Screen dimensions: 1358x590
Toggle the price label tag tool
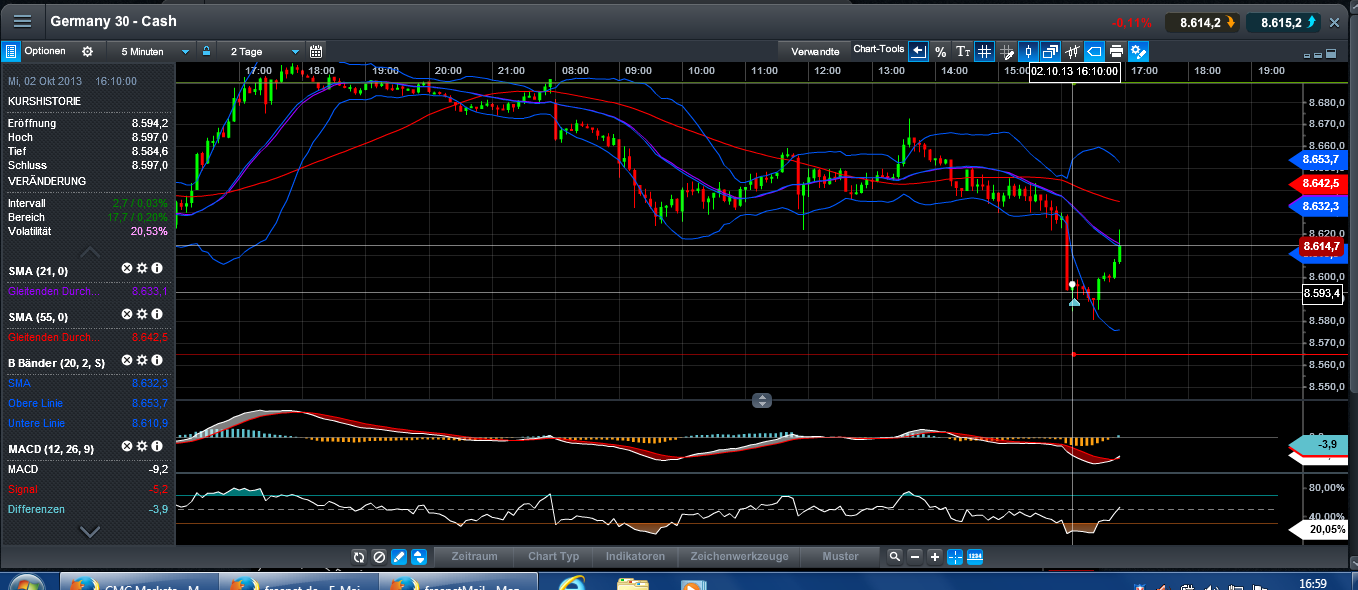[x=1094, y=51]
